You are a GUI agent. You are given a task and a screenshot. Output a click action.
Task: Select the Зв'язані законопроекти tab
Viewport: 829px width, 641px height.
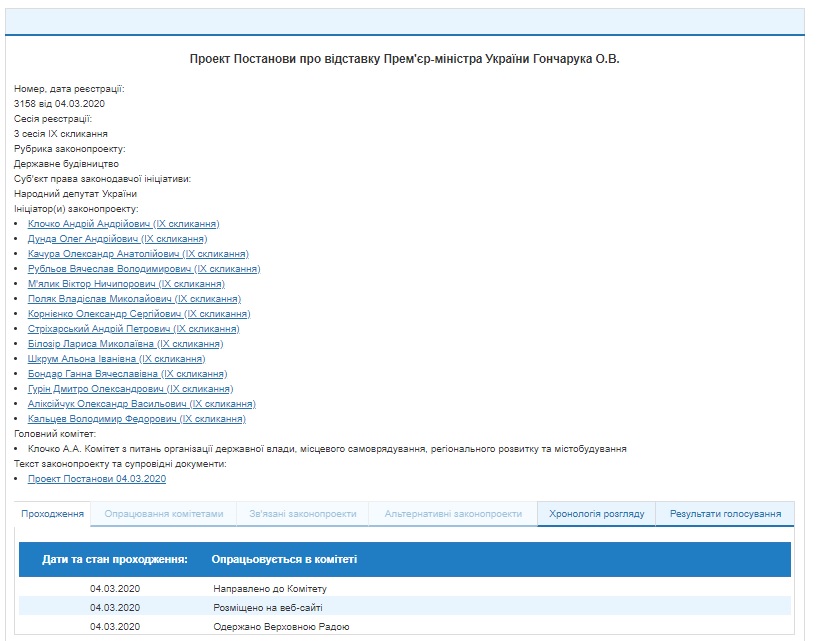tap(302, 514)
